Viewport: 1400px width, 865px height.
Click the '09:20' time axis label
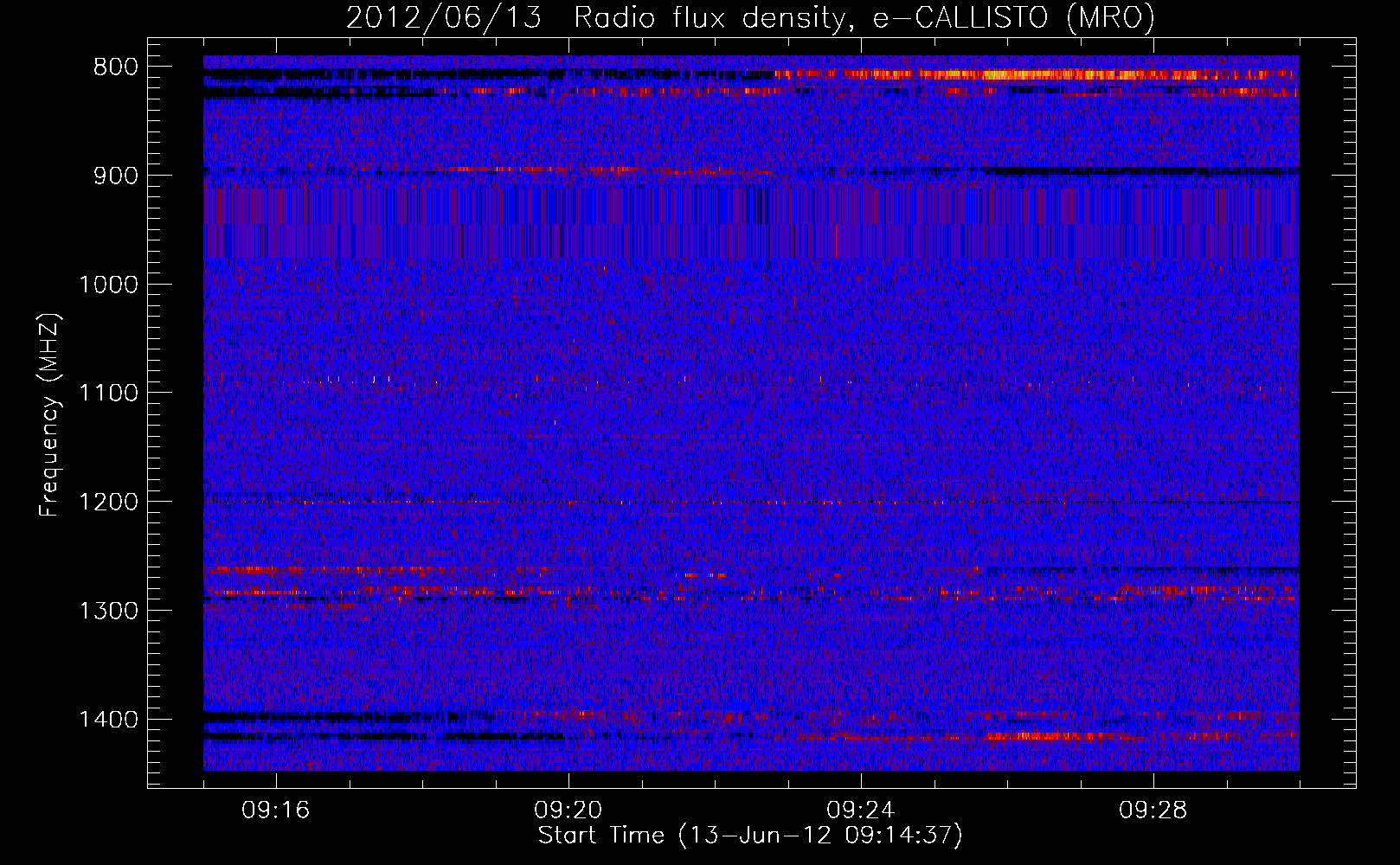pyautogui.click(x=568, y=811)
